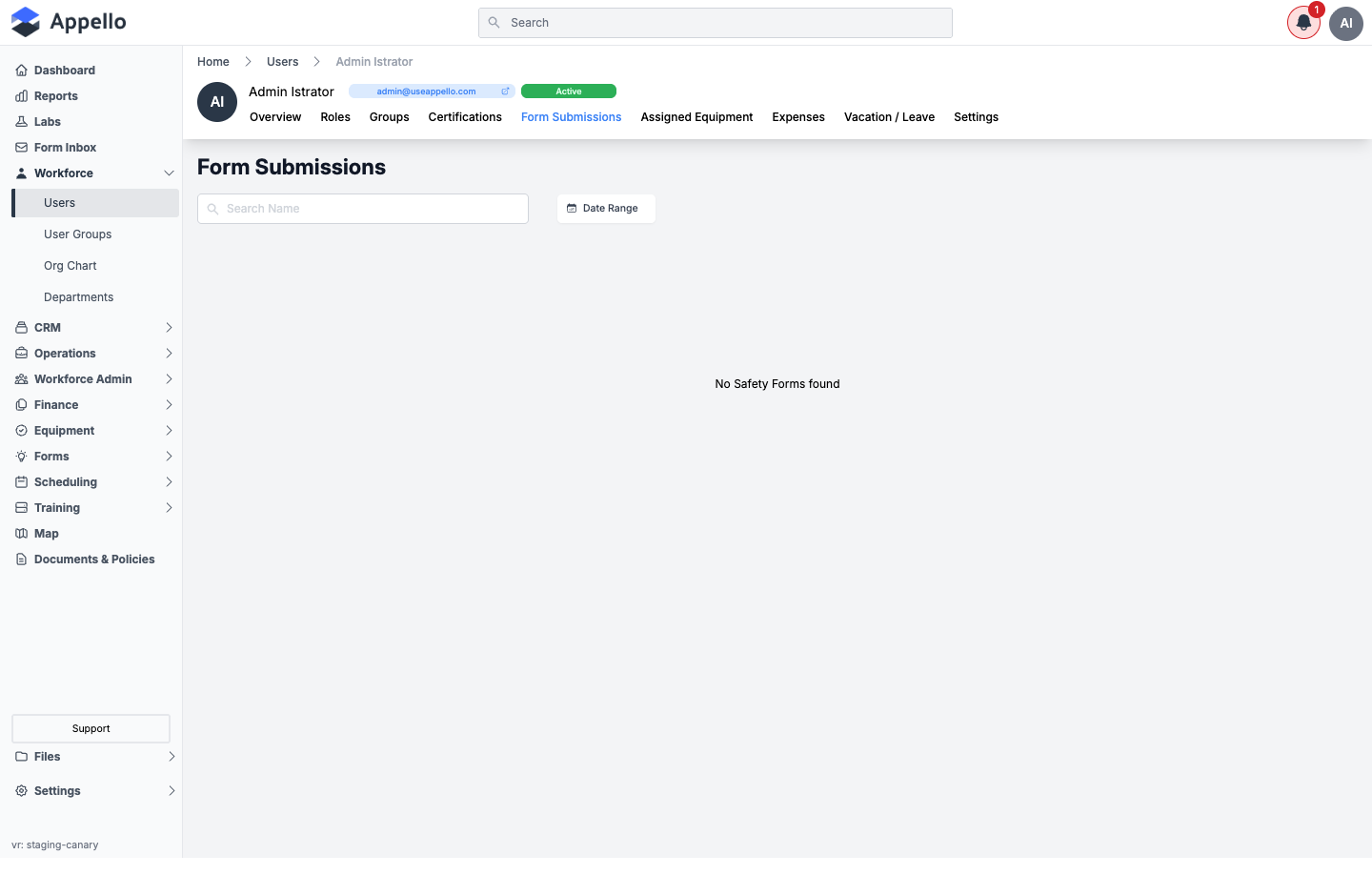Open the Vacation / Leave tab
This screenshot has width=1372, height=875.
[889, 117]
